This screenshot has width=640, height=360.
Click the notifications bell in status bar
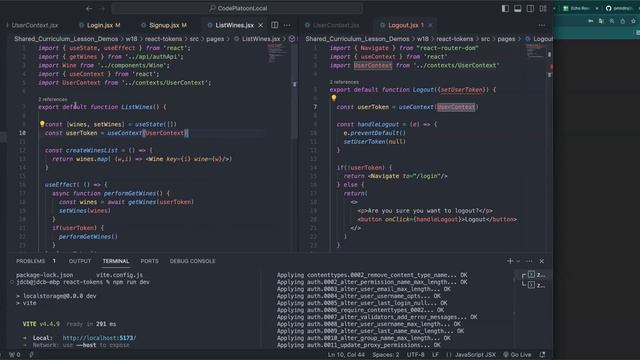coord(542,355)
